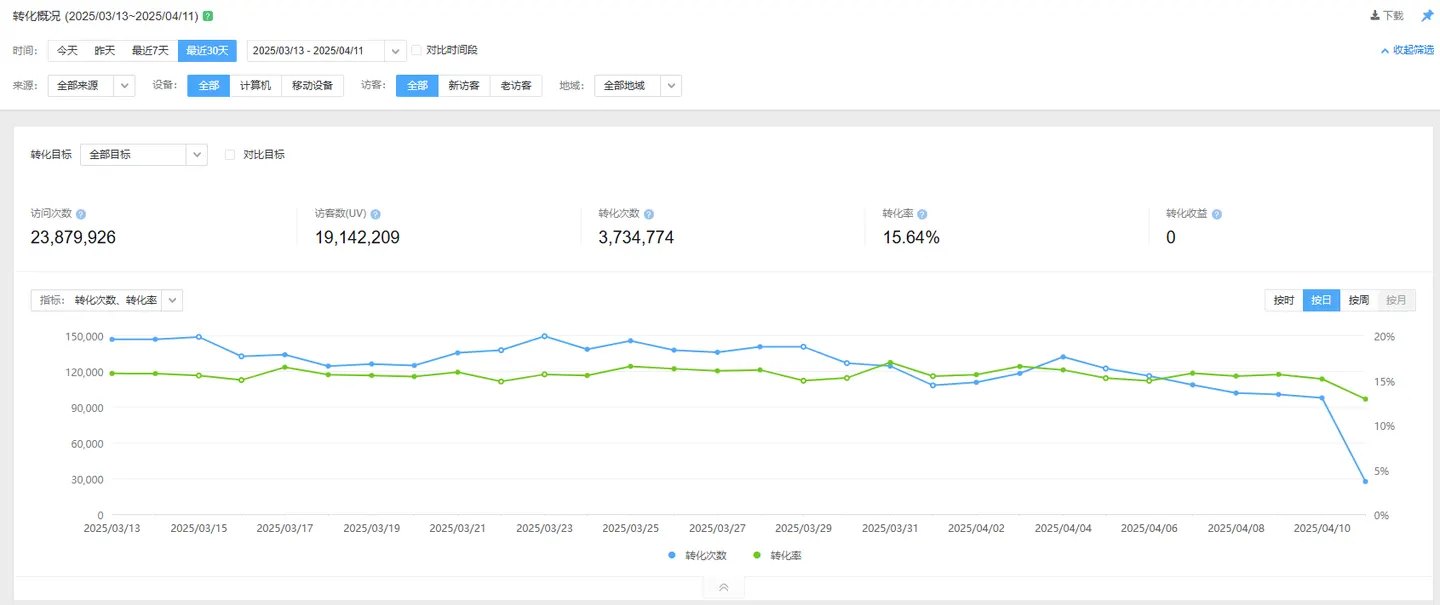This screenshot has width=1440, height=605.
Task: Open the 全部目标 conversion goal dropdown
Action: pos(144,155)
